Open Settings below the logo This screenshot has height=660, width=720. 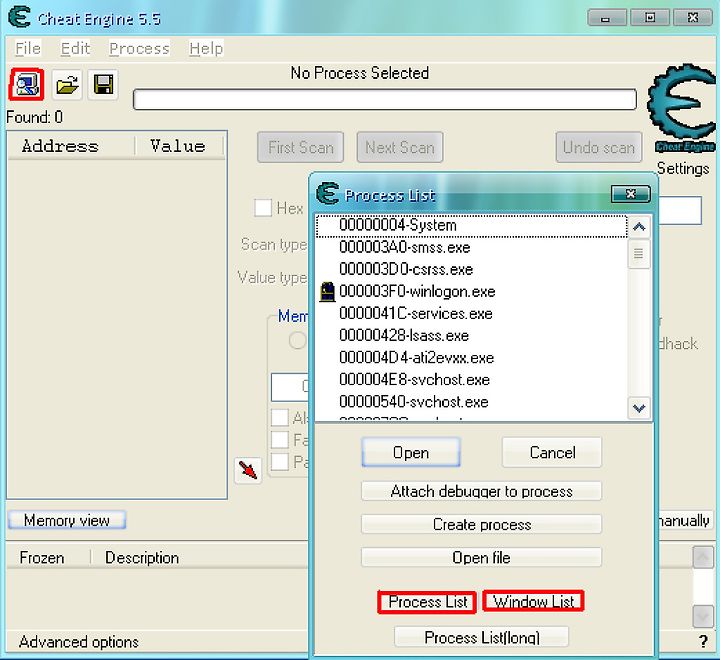pyautogui.click(x=683, y=169)
